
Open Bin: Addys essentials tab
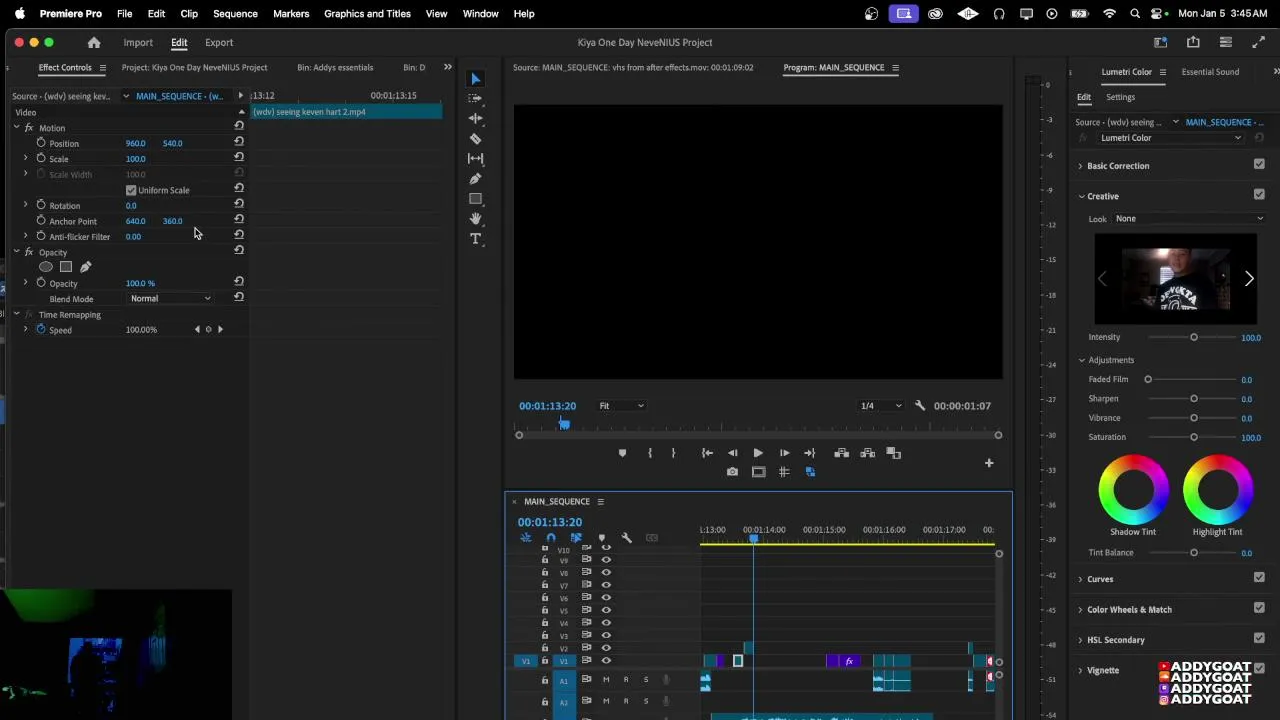pyautogui.click(x=335, y=67)
